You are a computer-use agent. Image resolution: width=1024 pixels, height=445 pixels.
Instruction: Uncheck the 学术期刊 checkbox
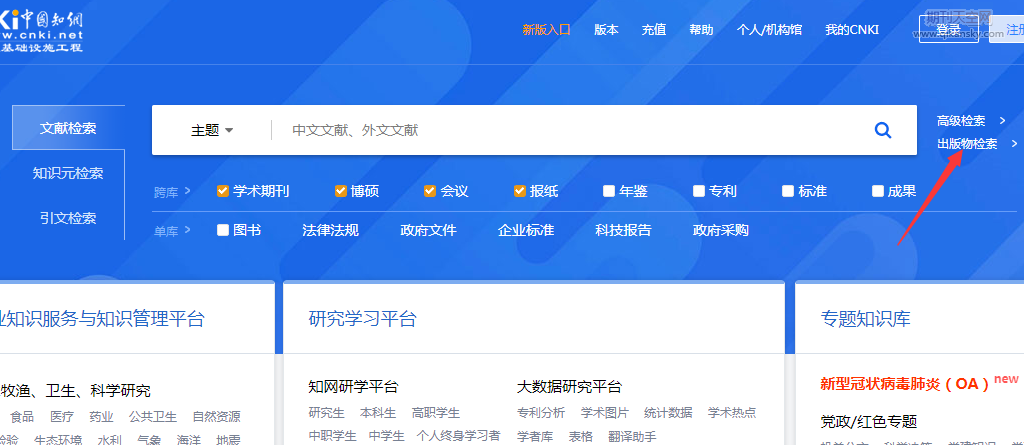(223, 191)
